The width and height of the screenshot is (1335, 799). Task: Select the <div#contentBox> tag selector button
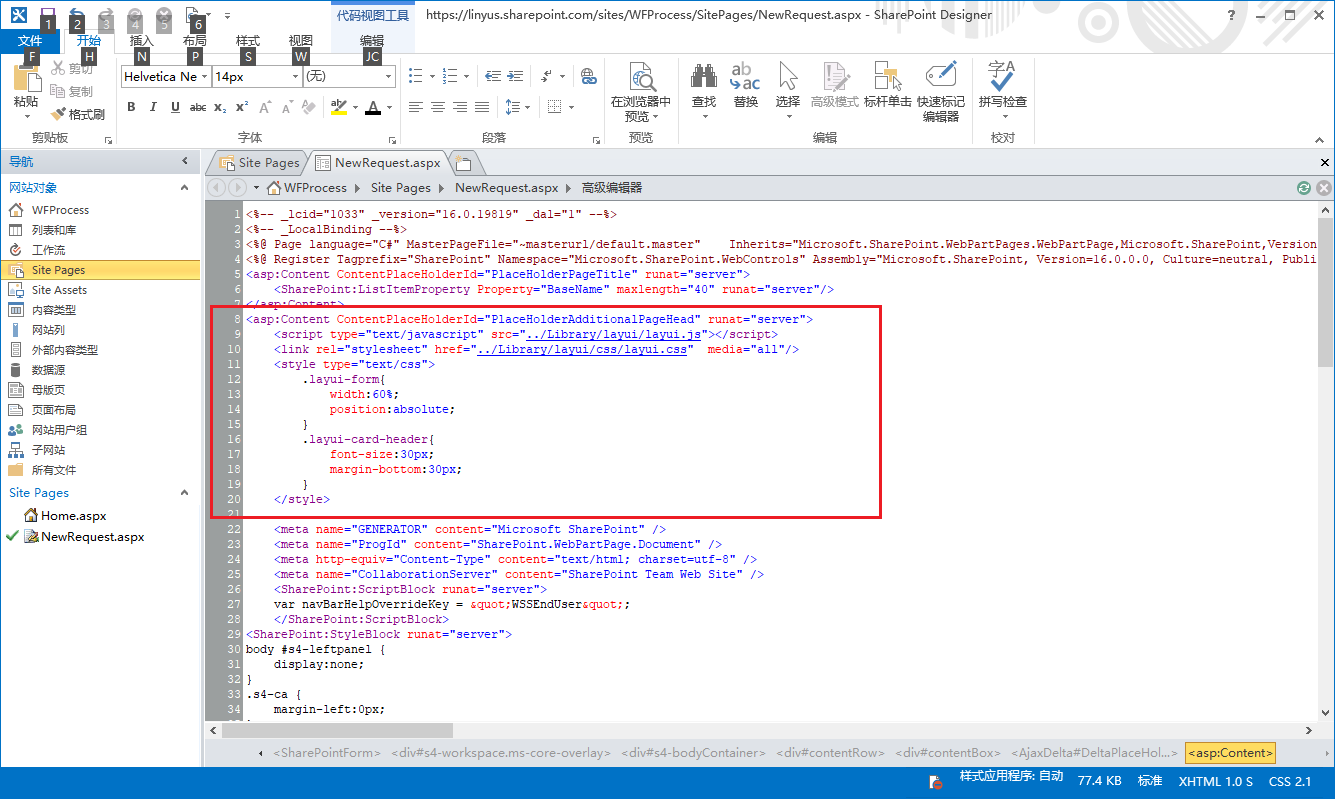tap(948, 752)
